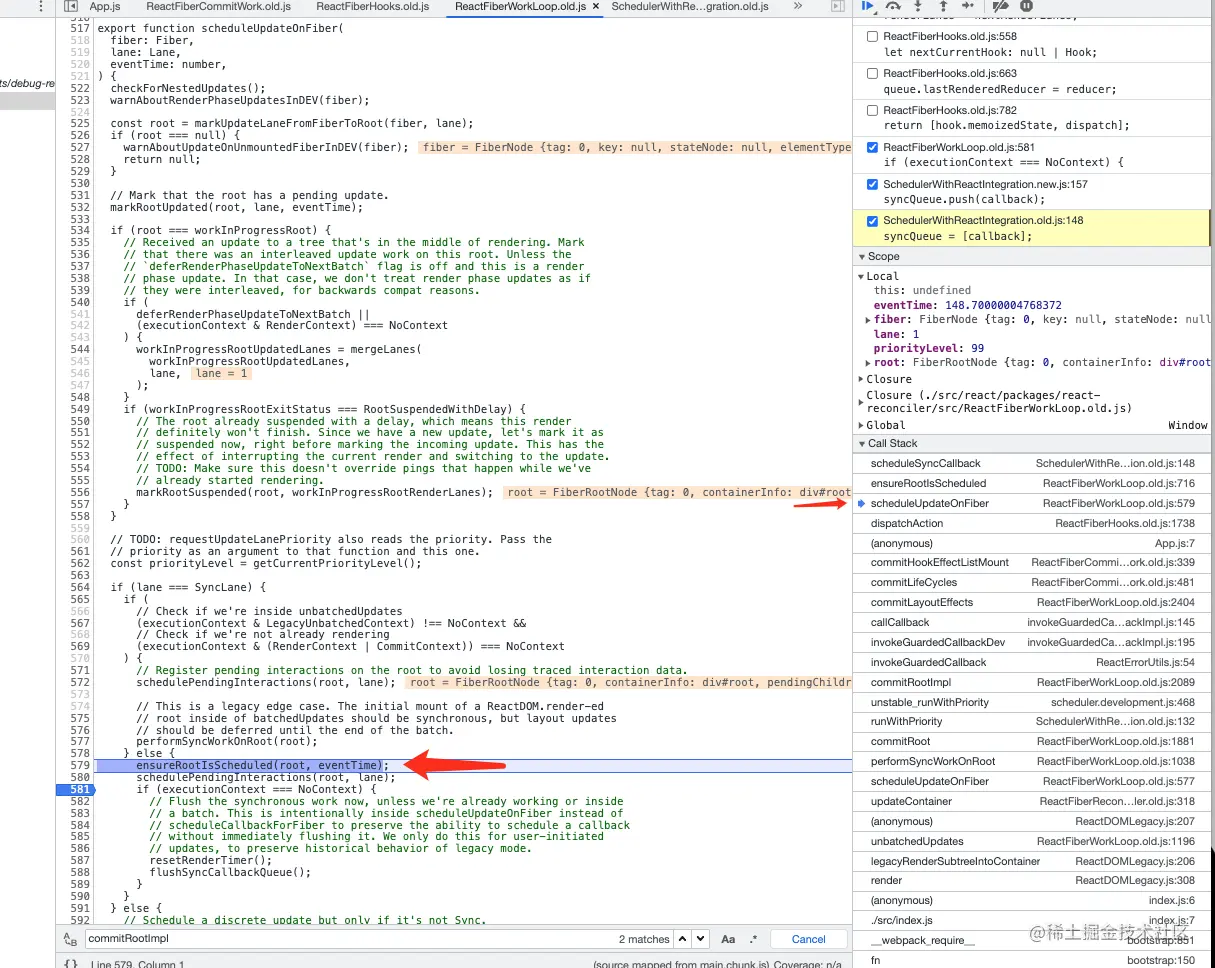Screen dimensions: 1215x968
Task: Select unbatchedUpdates stack frame
Action: 1032,841
